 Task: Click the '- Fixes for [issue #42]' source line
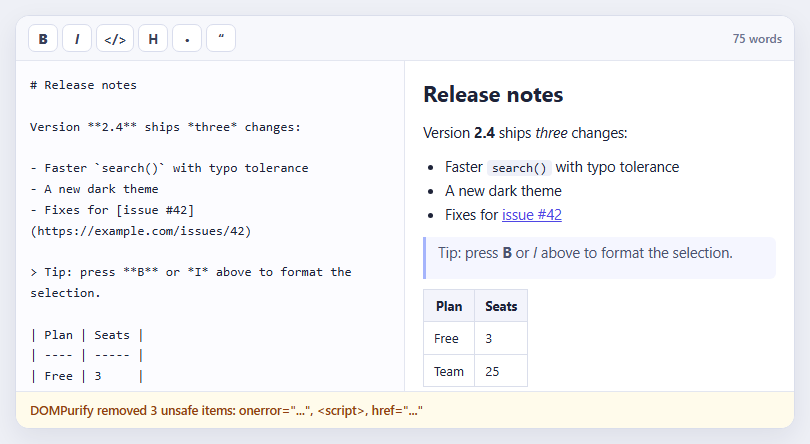[x=112, y=210]
